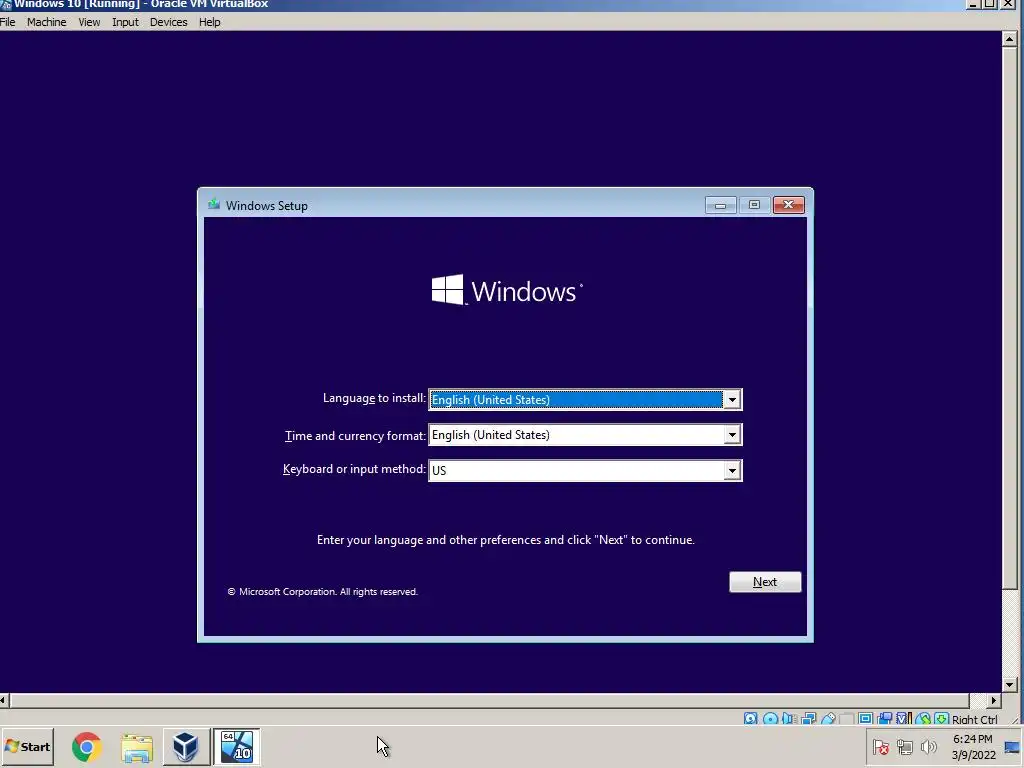Click the audio status icon in VirtualBox

point(789,719)
